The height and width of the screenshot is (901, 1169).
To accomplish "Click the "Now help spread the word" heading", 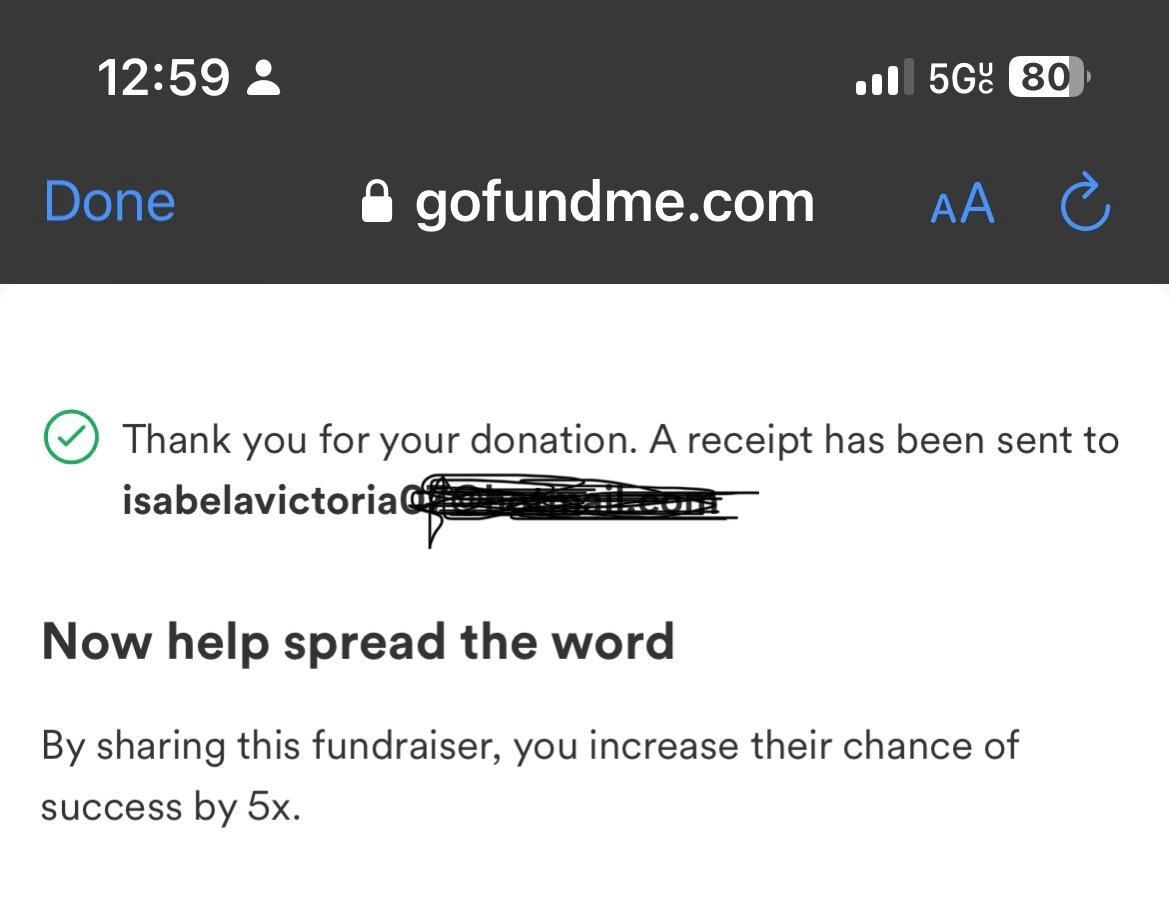I will pos(358,641).
